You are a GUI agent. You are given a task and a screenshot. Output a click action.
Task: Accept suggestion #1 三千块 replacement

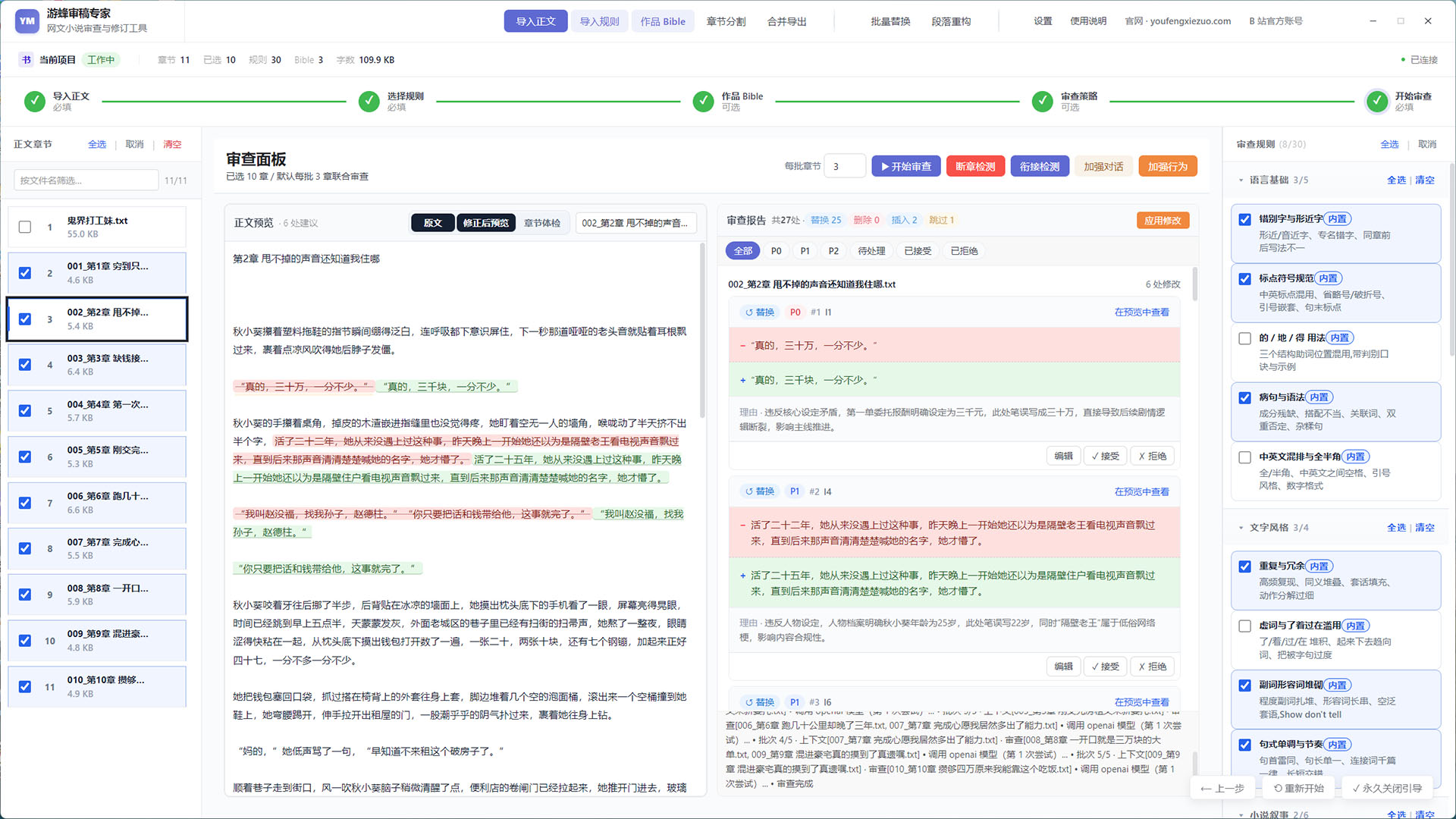(1105, 456)
